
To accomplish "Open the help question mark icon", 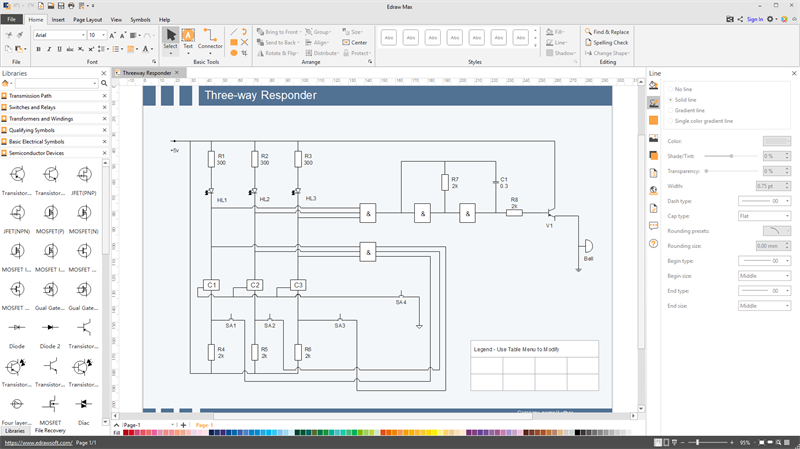I will coord(654,243).
